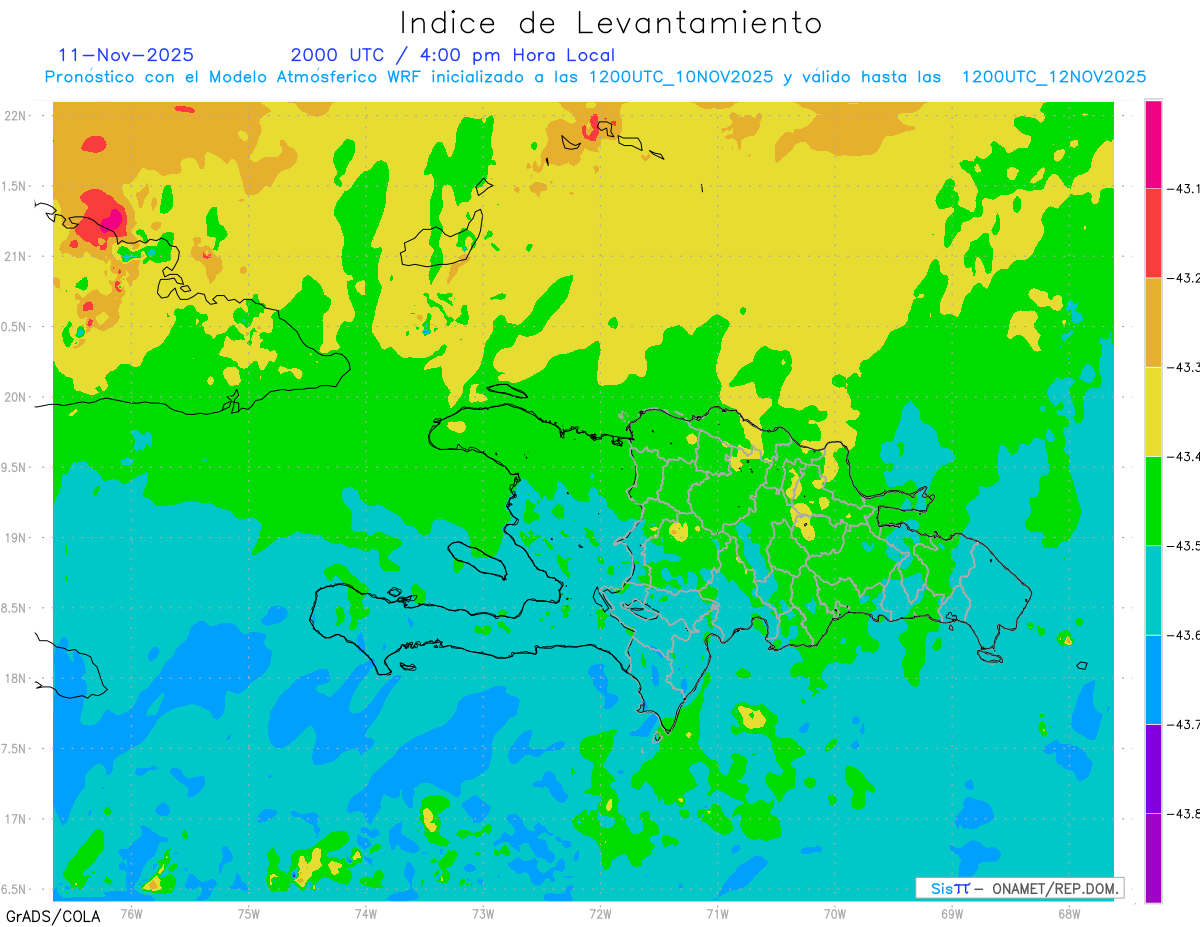The width and height of the screenshot is (1200, 927).
Task: Click the '21N' latitude label
Action: [16, 256]
